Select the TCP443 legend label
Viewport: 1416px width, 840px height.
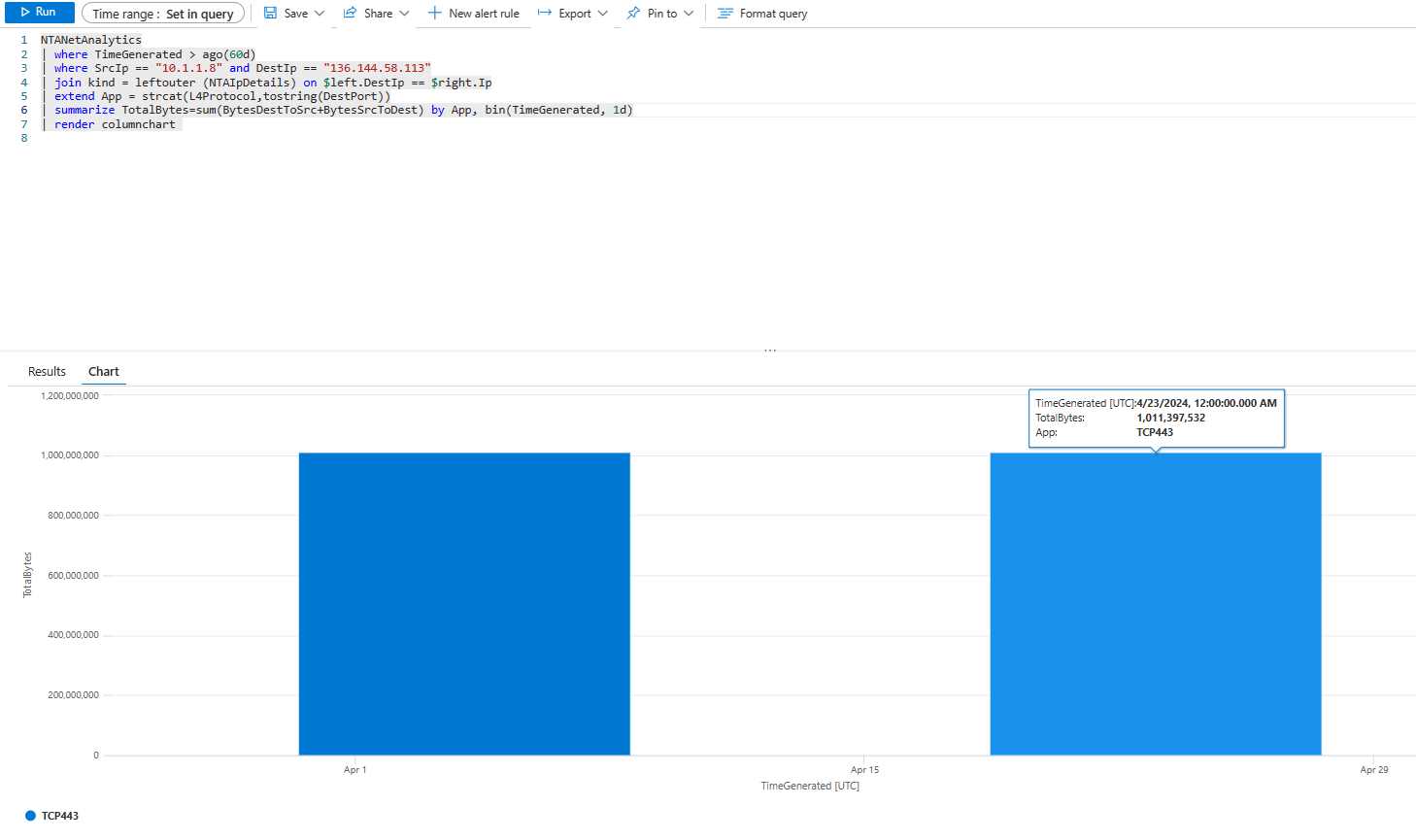coord(60,816)
